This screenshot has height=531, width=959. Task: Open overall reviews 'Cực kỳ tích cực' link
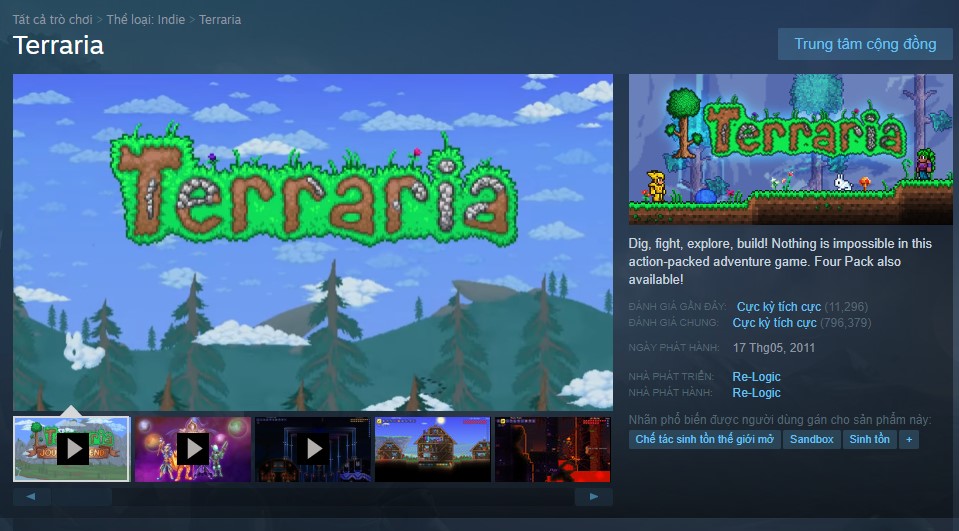(x=774, y=322)
